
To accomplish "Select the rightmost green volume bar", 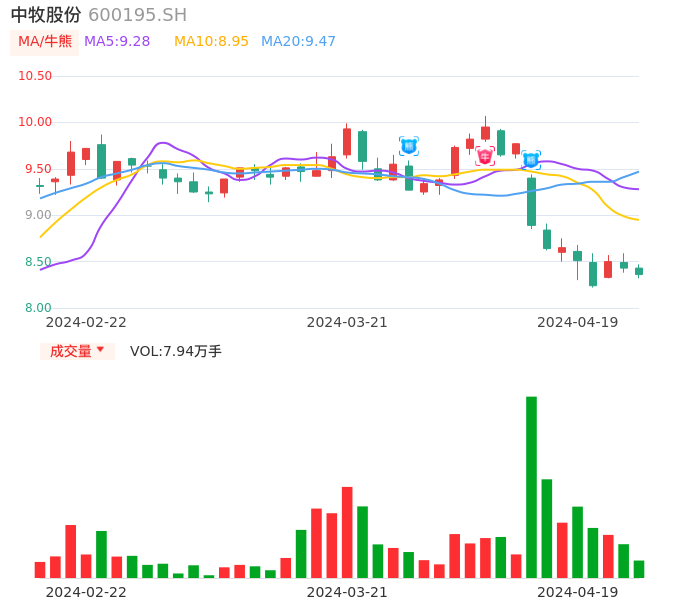I will click(639, 569).
